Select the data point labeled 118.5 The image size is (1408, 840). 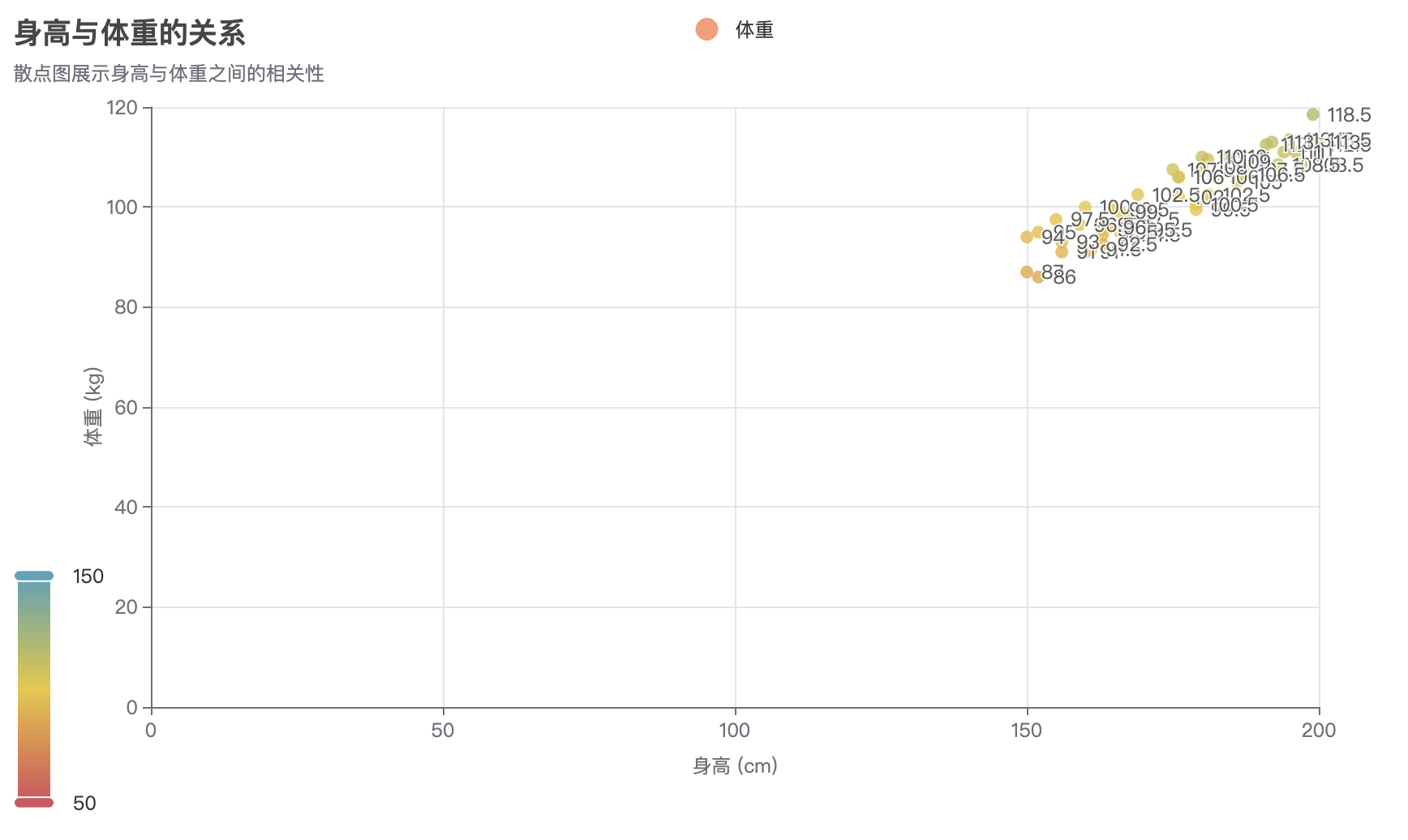coord(1313,114)
